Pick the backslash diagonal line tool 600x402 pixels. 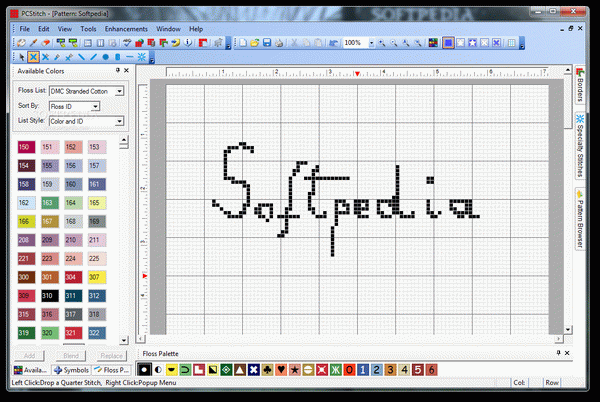click(82, 57)
